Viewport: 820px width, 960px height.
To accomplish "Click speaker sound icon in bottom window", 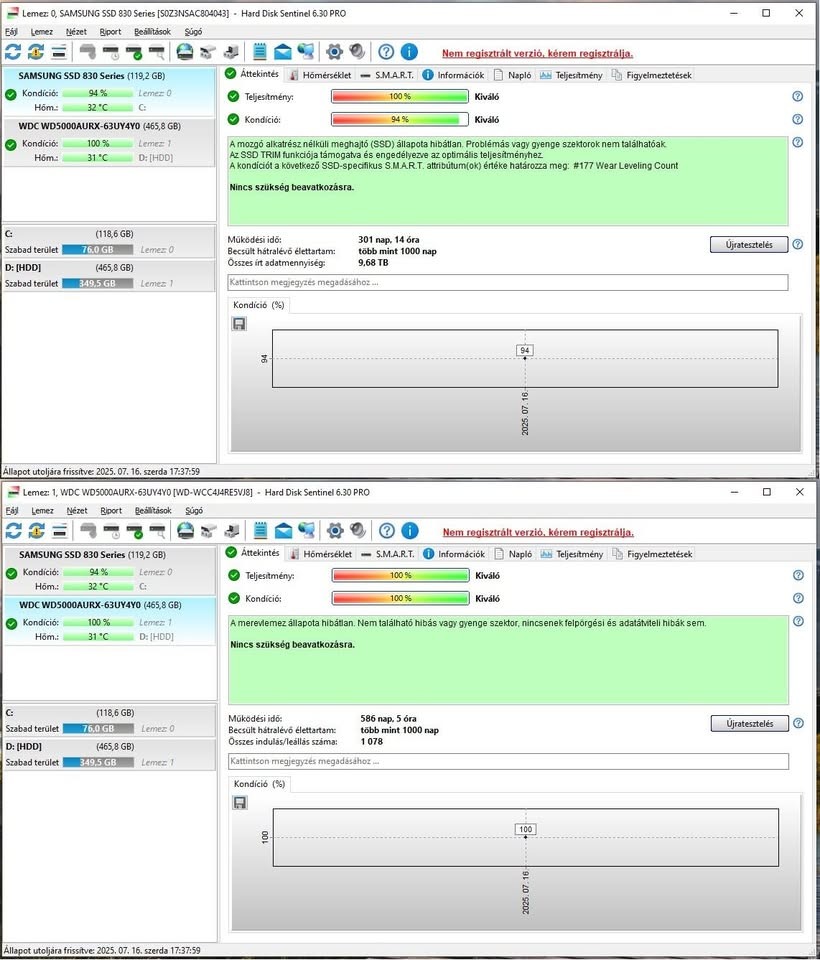I will (358, 531).
